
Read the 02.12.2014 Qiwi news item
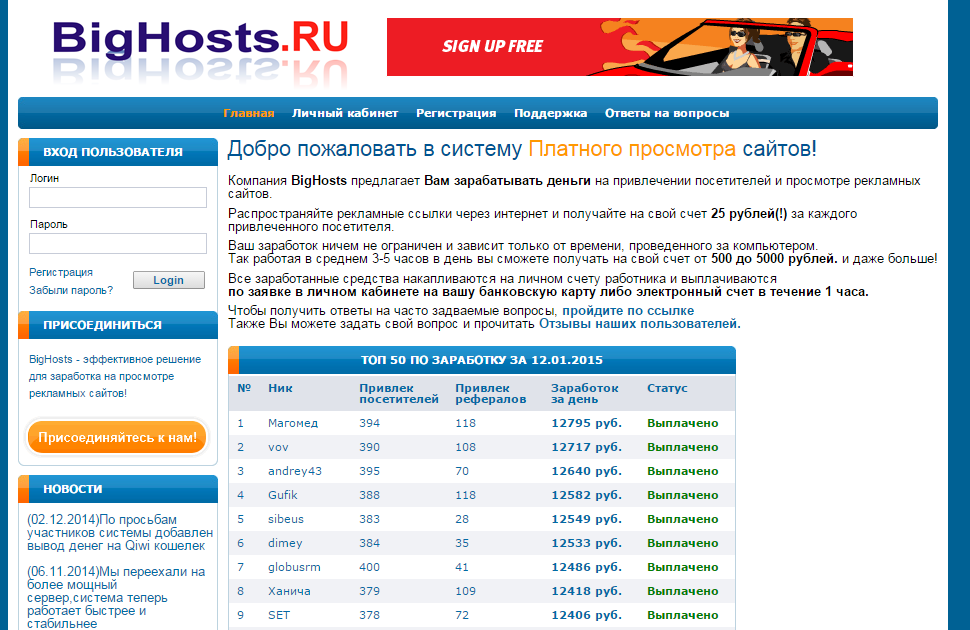pyautogui.click(x=116, y=532)
